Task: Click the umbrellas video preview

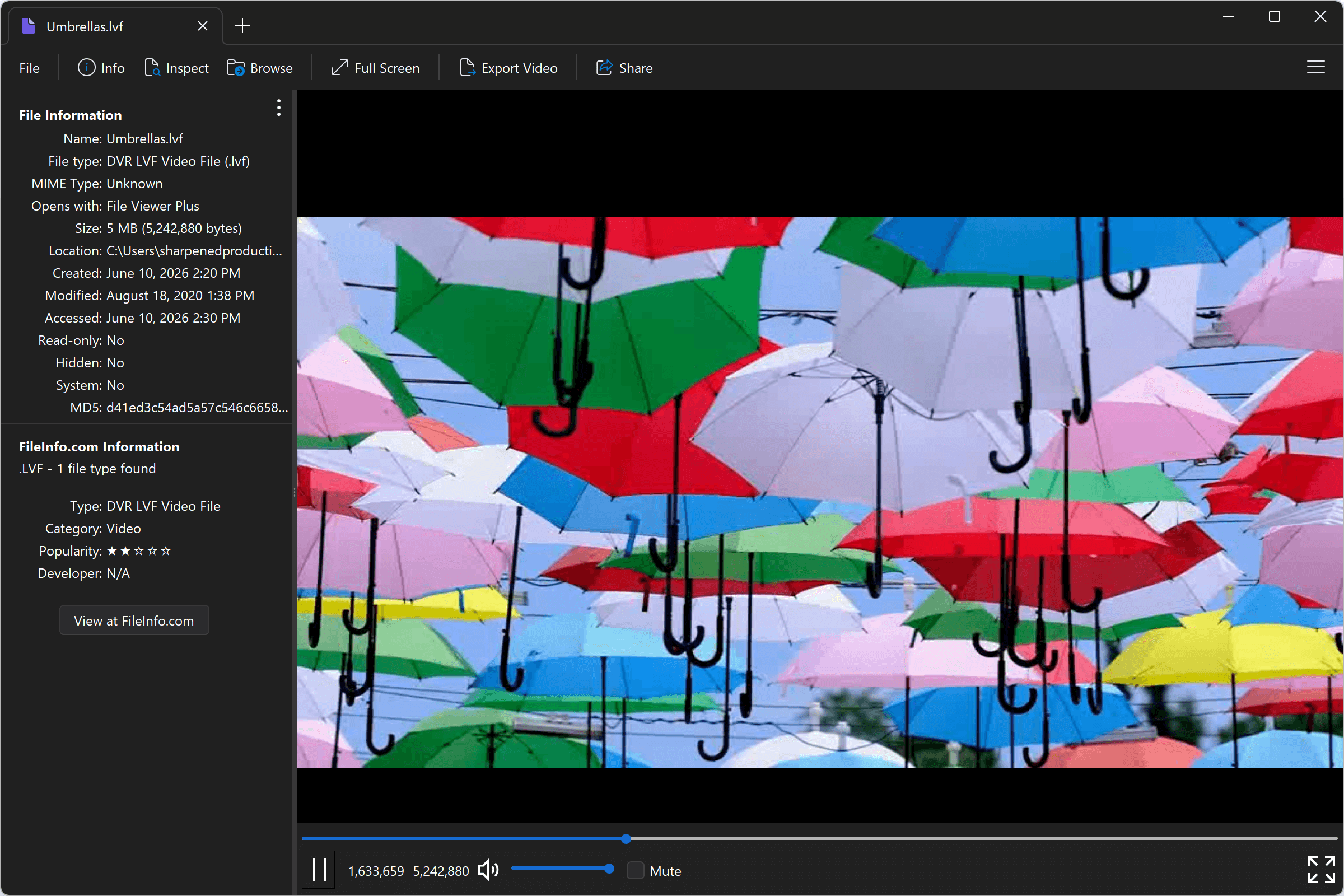Action: (819, 492)
